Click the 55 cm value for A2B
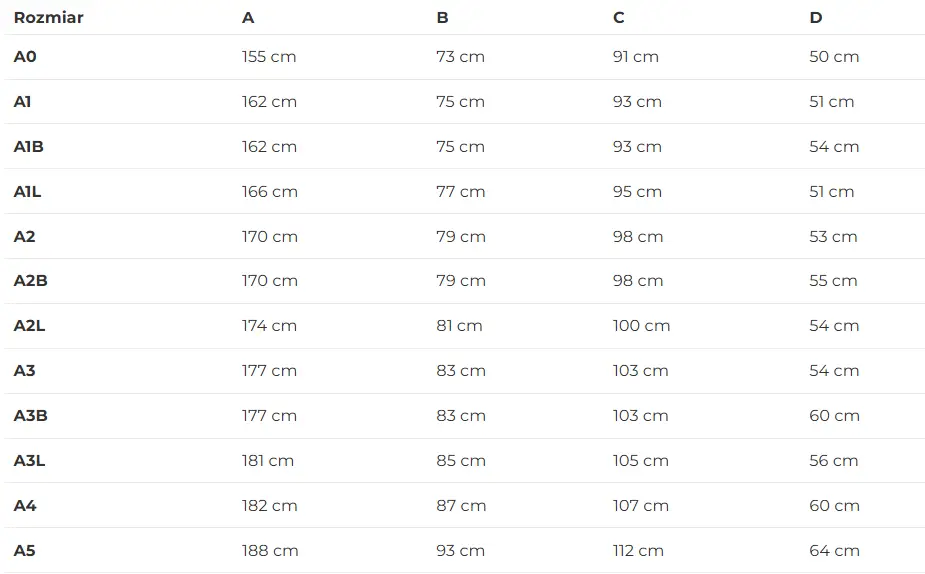Screen dimensions: 925x574 coord(833,281)
